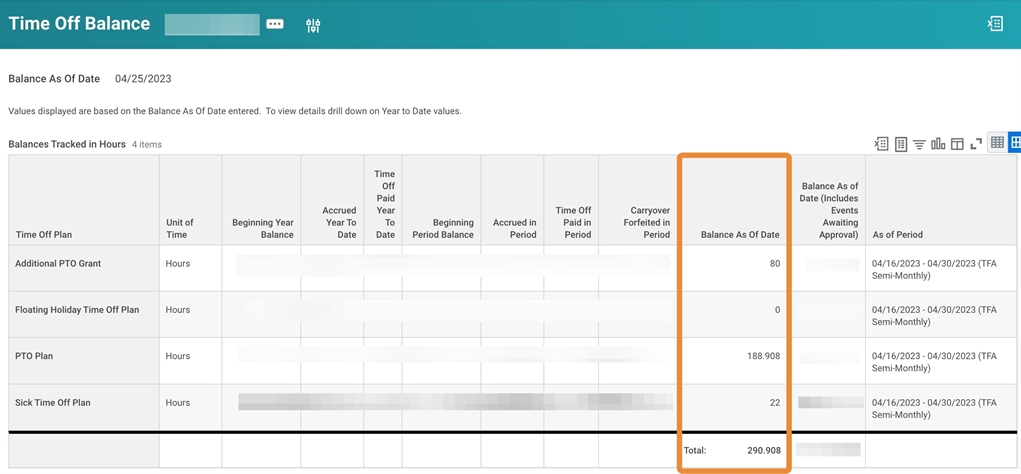Click the column layout panel icon
Screen dimensions: 1021x474
point(957,144)
